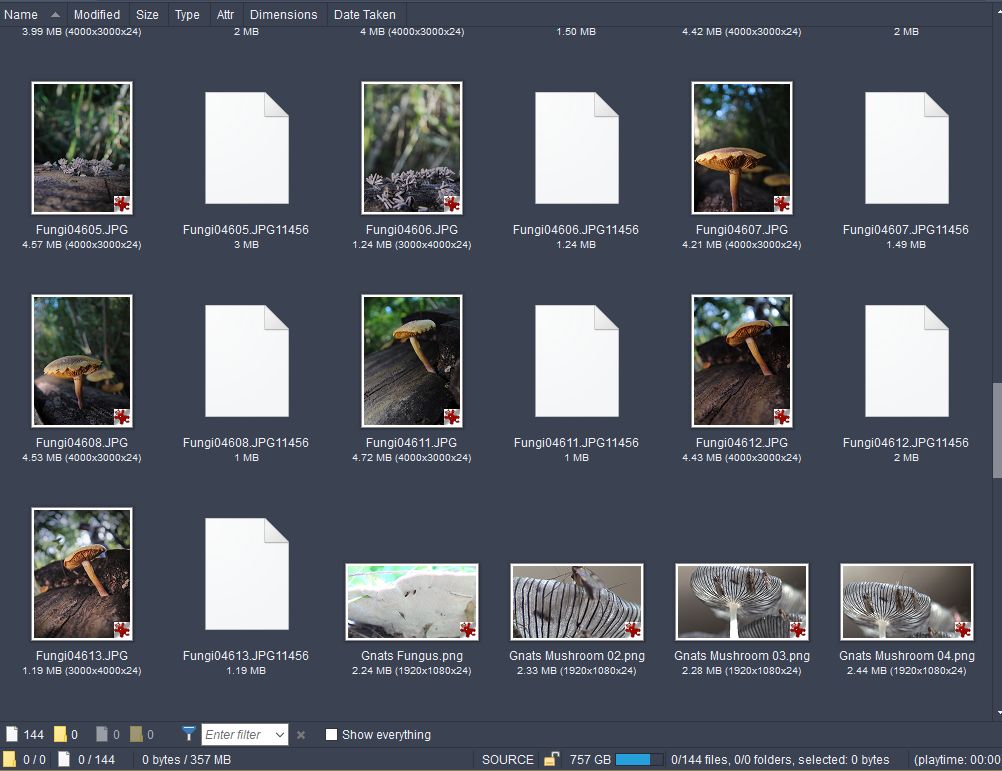This screenshot has width=1002, height=771.
Task: Select the Fungi04613.JPG11456 blank file icon
Action: [247, 574]
